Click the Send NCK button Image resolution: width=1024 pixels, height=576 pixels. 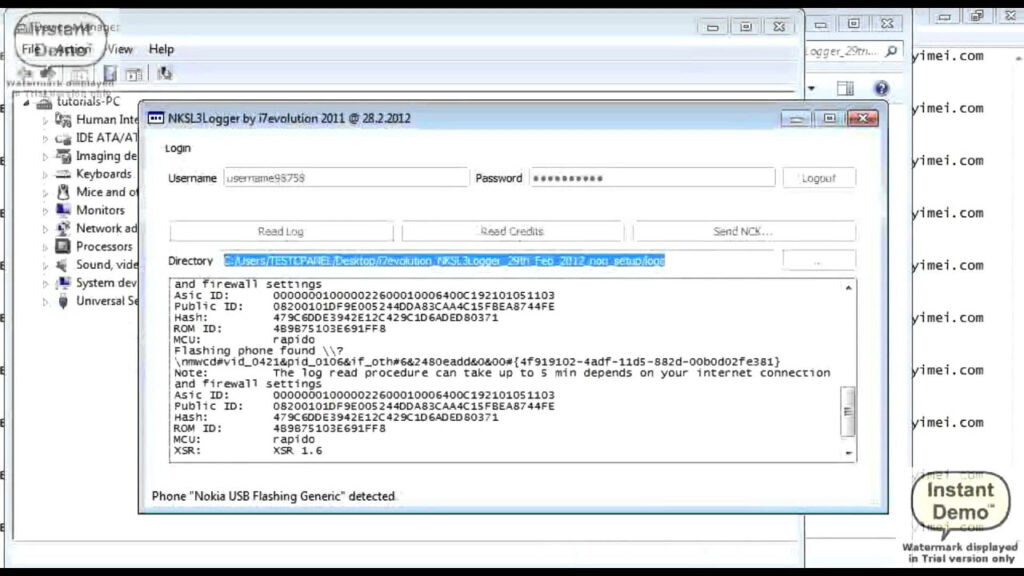click(x=743, y=231)
